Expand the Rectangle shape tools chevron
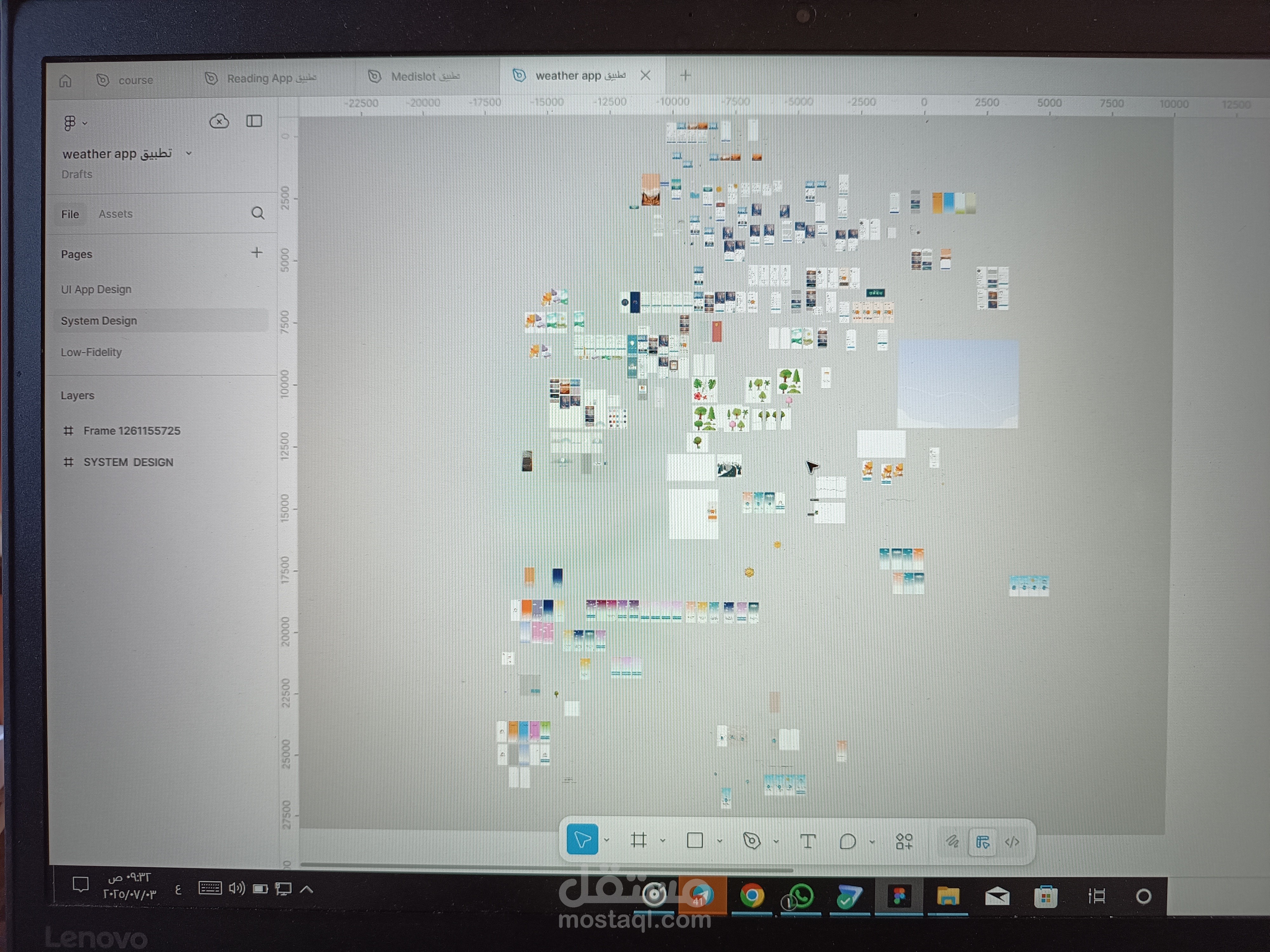 [719, 841]
